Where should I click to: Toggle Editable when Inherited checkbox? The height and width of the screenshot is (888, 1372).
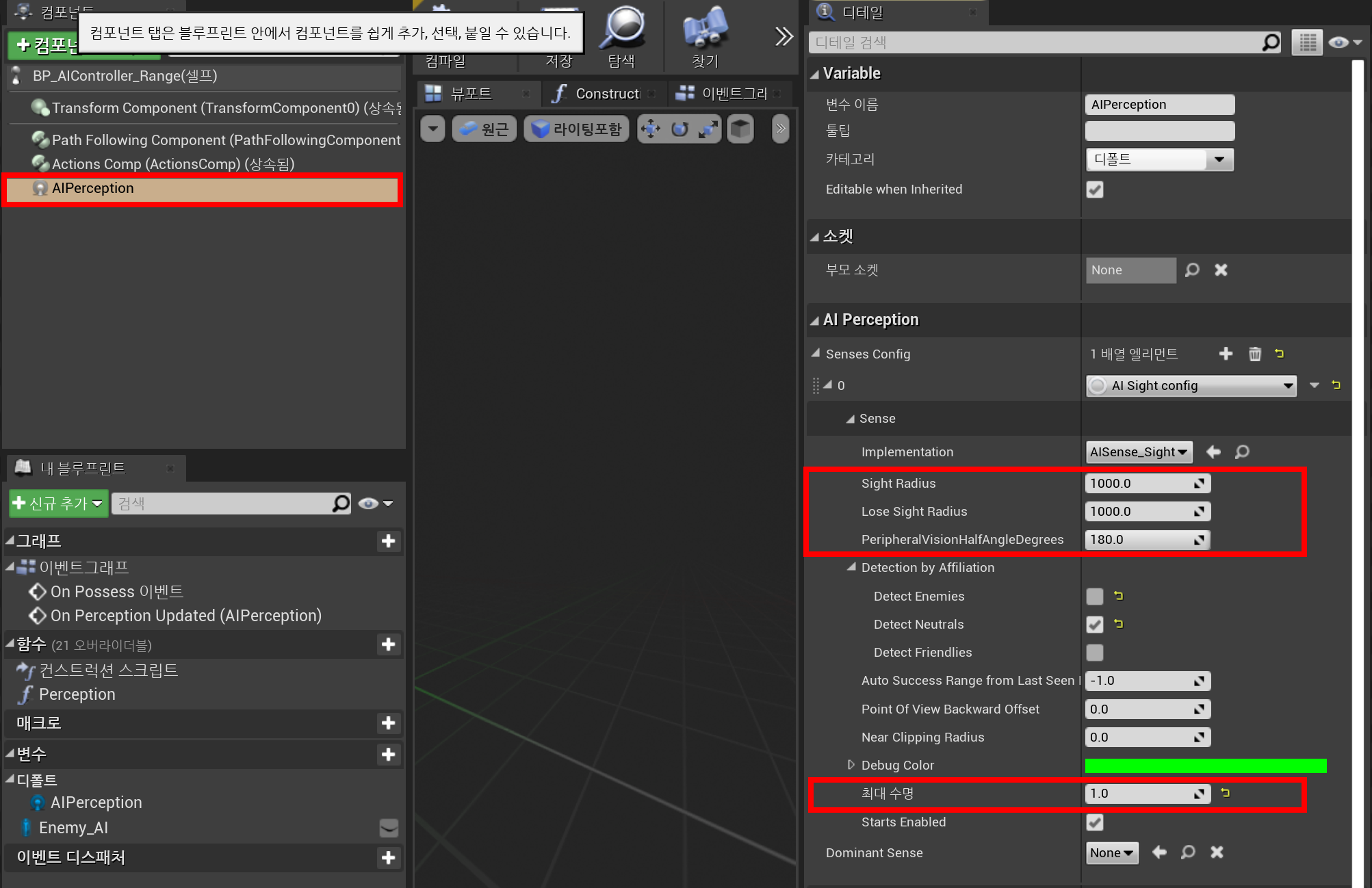pyautogui.click(x=1095, y=190)
